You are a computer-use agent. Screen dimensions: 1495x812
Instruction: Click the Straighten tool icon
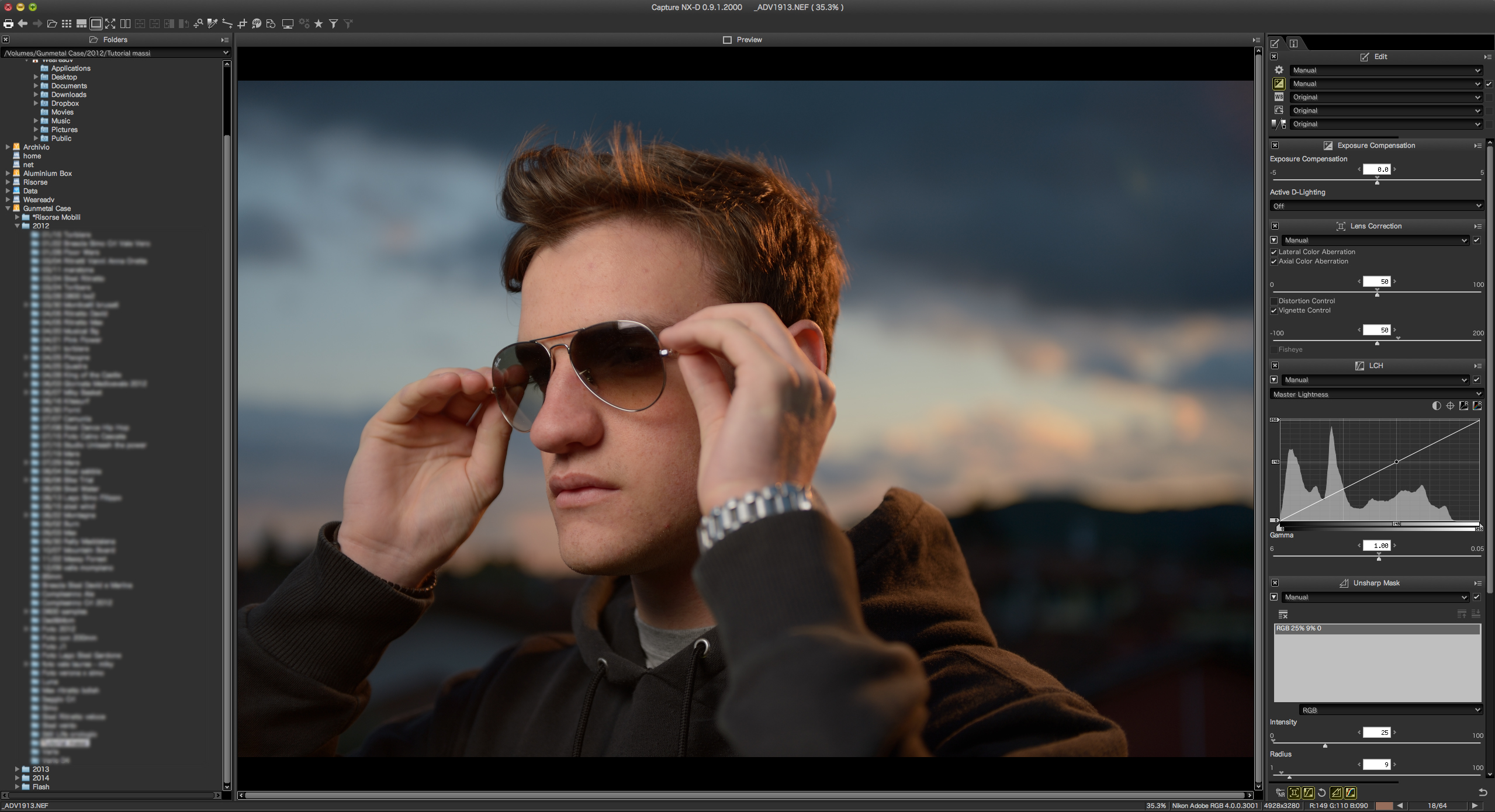227,24
